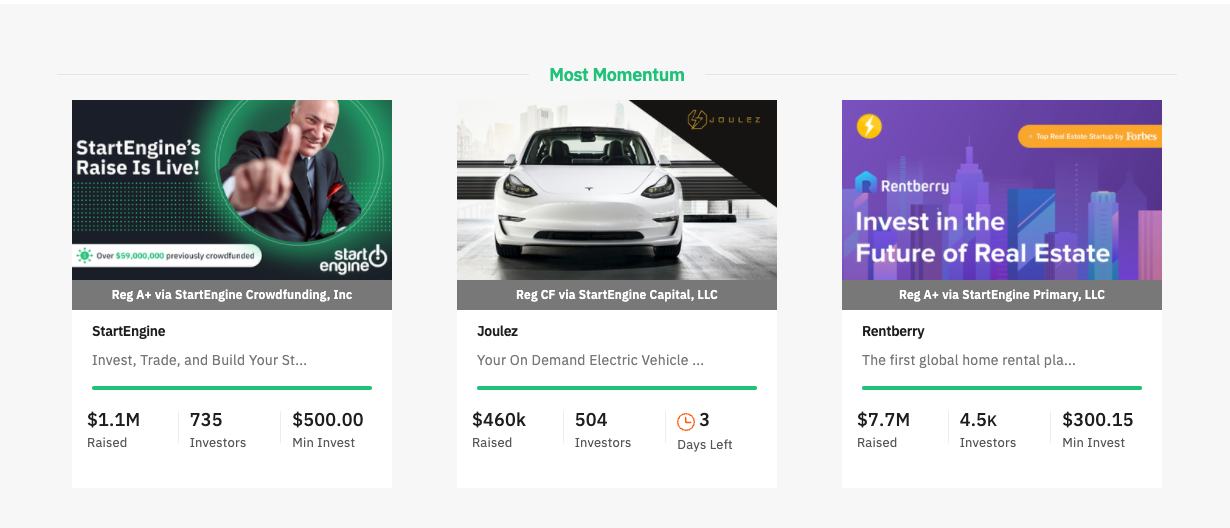This screenshot has height=528, width=1230.
Task: Click the Rentberry green funding progress bar
Action: [1002, 388]
